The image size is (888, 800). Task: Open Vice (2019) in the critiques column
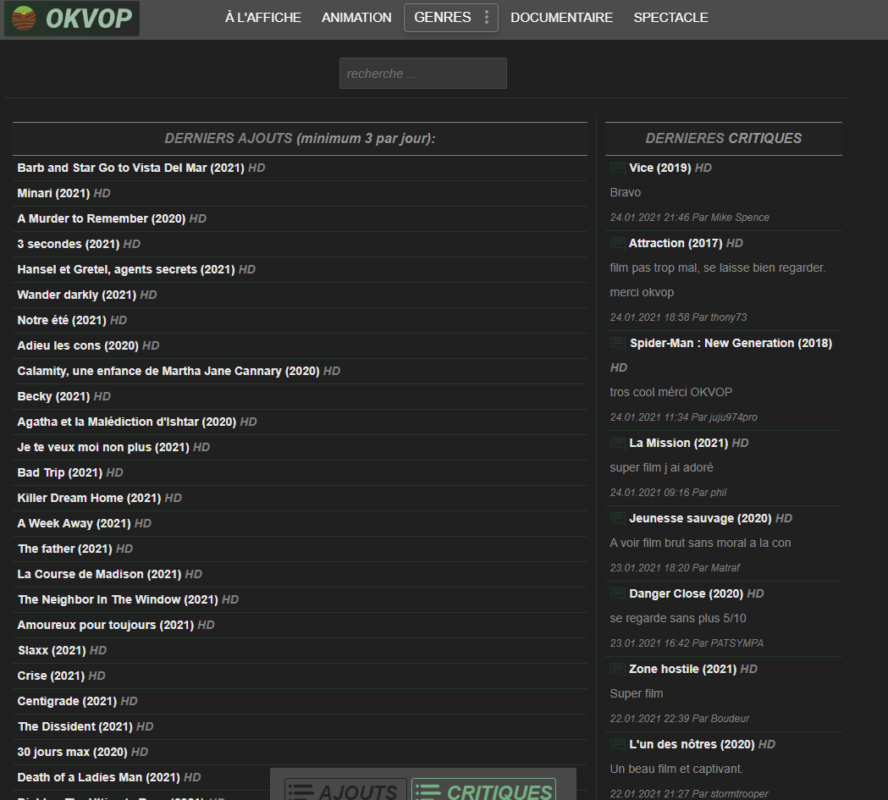(660, 168)
